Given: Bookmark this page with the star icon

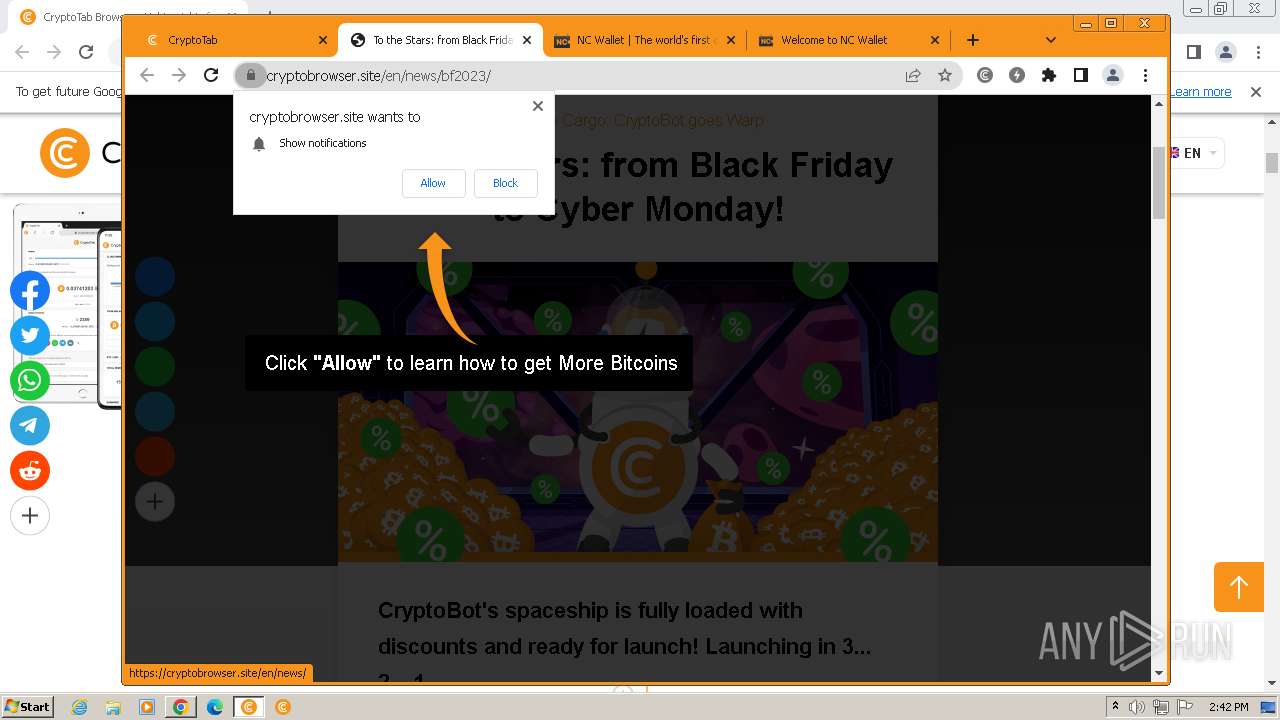Looking at the screenshot, I should coord(945,75).
